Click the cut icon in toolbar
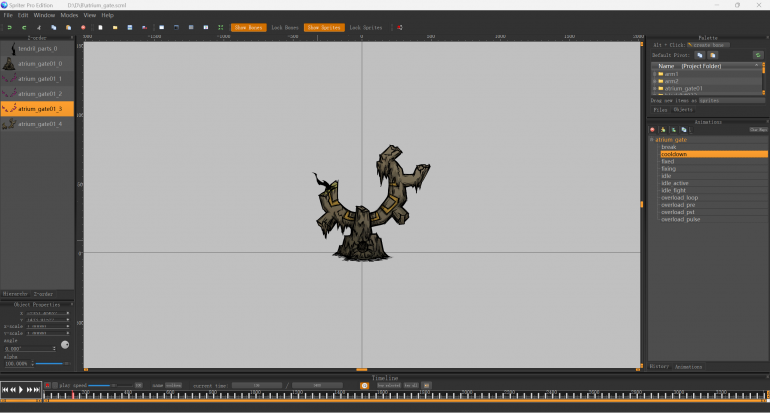 tap(39, 28)
